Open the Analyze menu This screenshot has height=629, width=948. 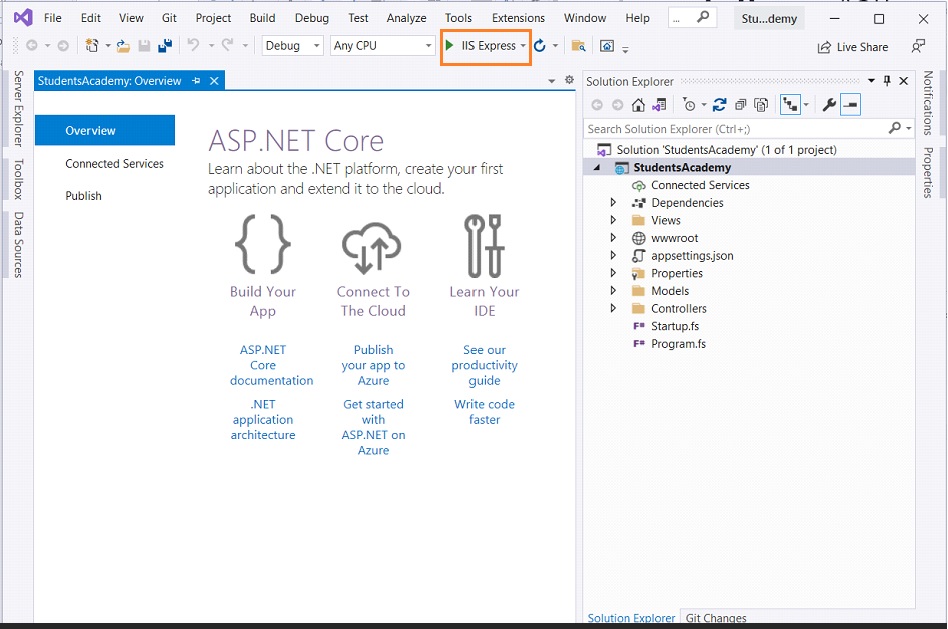pos(406,18)
